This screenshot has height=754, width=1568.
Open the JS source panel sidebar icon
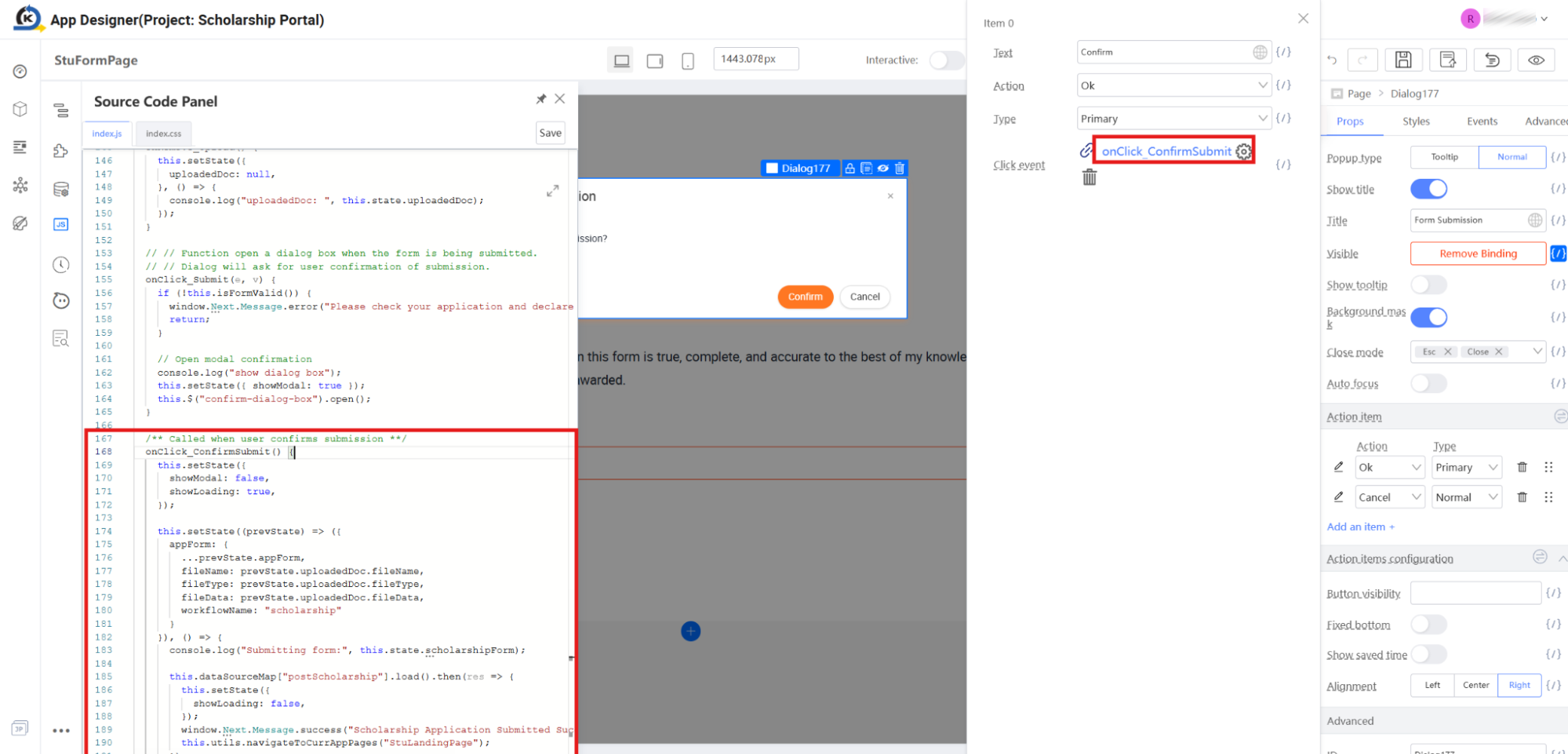tap(61, 224)
